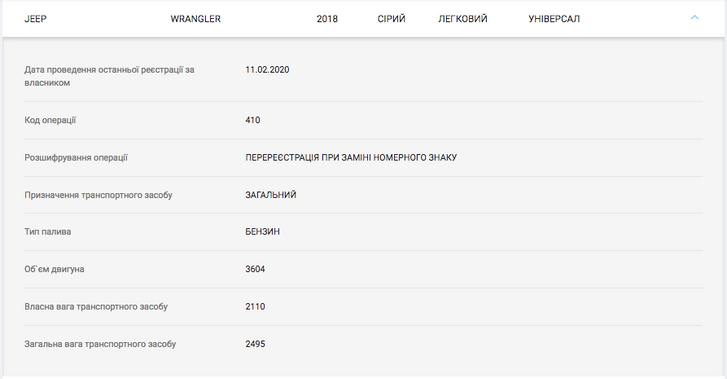The height and width of the screenshot is (379, 727).
Task: Click the Призначення транспортного засобу label
Action: (98, 195)
